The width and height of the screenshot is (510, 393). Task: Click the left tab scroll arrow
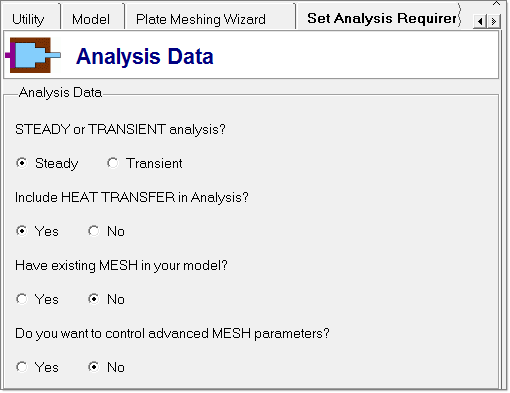click(x=480, y=21)
